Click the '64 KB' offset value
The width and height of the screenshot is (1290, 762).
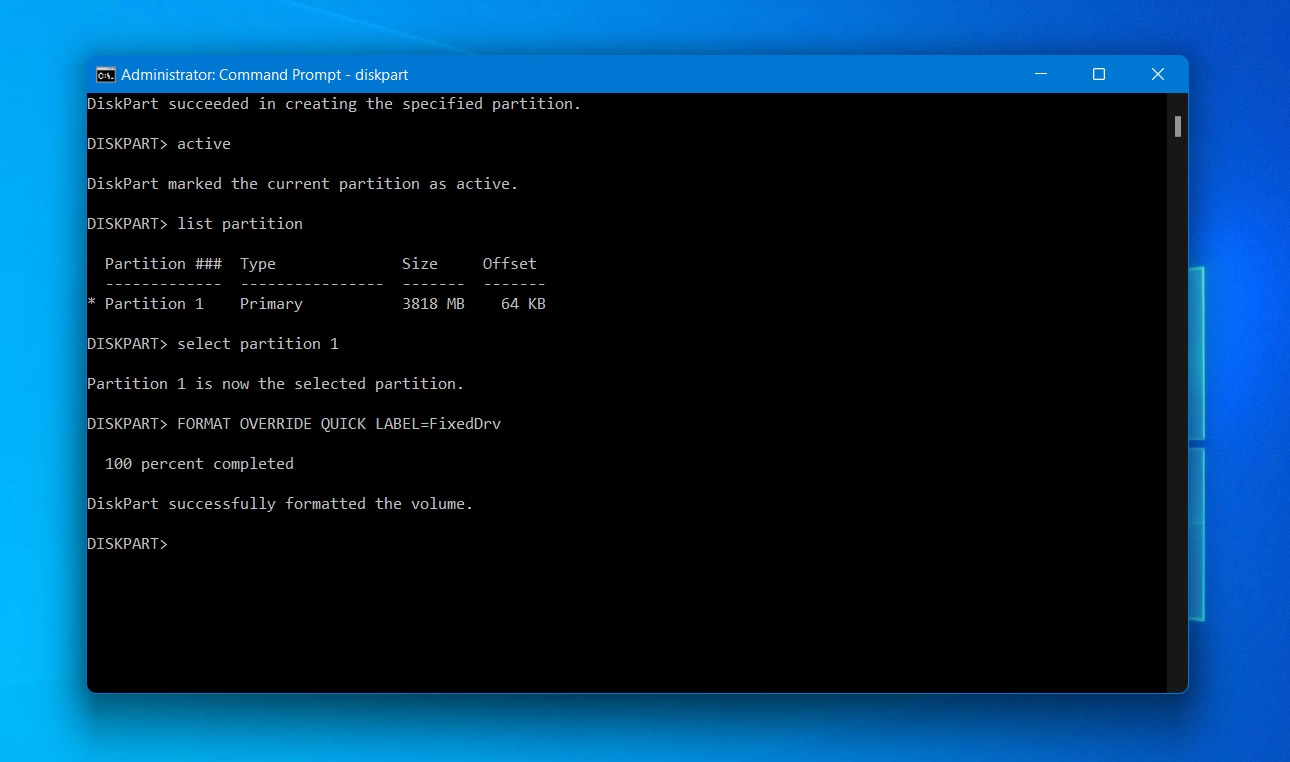523,304
